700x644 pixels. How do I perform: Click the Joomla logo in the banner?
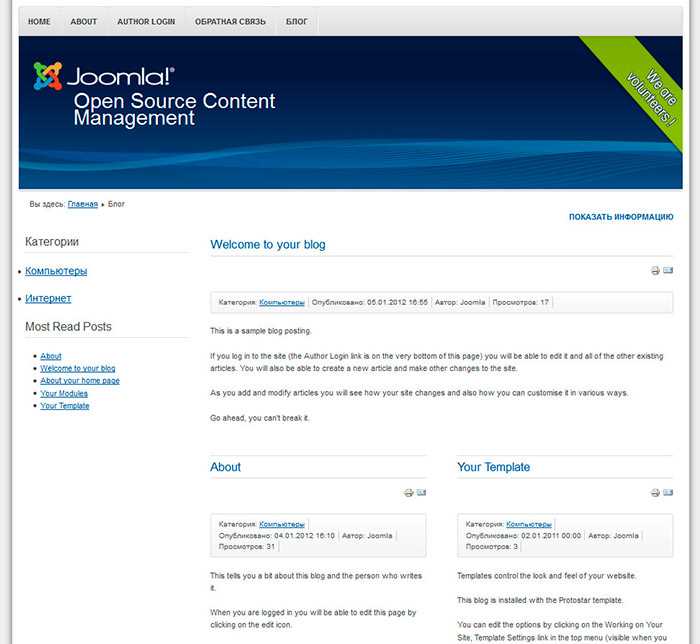click(104, 76)
